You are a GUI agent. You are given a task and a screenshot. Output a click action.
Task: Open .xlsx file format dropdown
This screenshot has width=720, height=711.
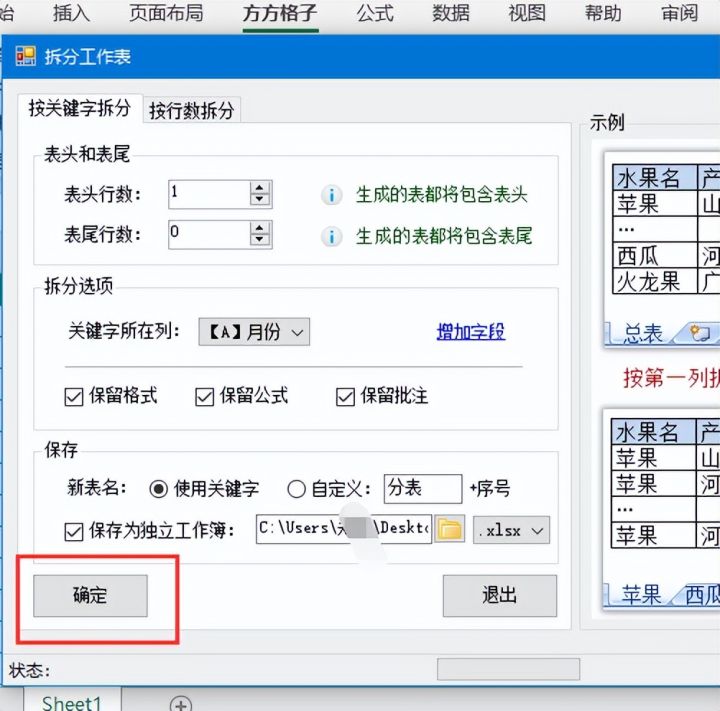[511, 530]
